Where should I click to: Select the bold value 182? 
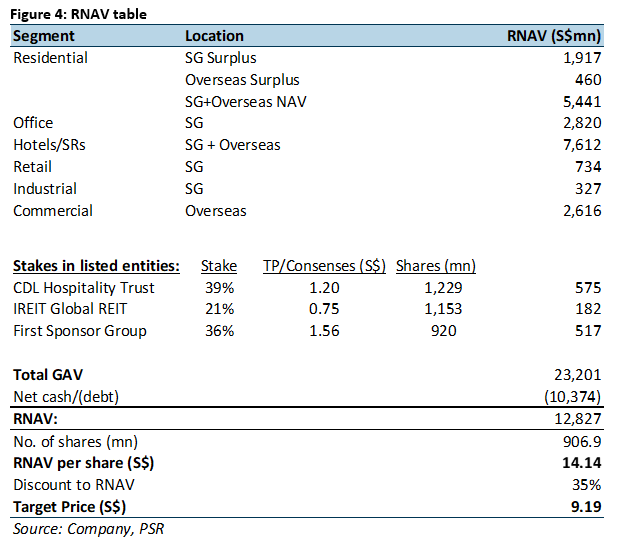click(588, 309)
